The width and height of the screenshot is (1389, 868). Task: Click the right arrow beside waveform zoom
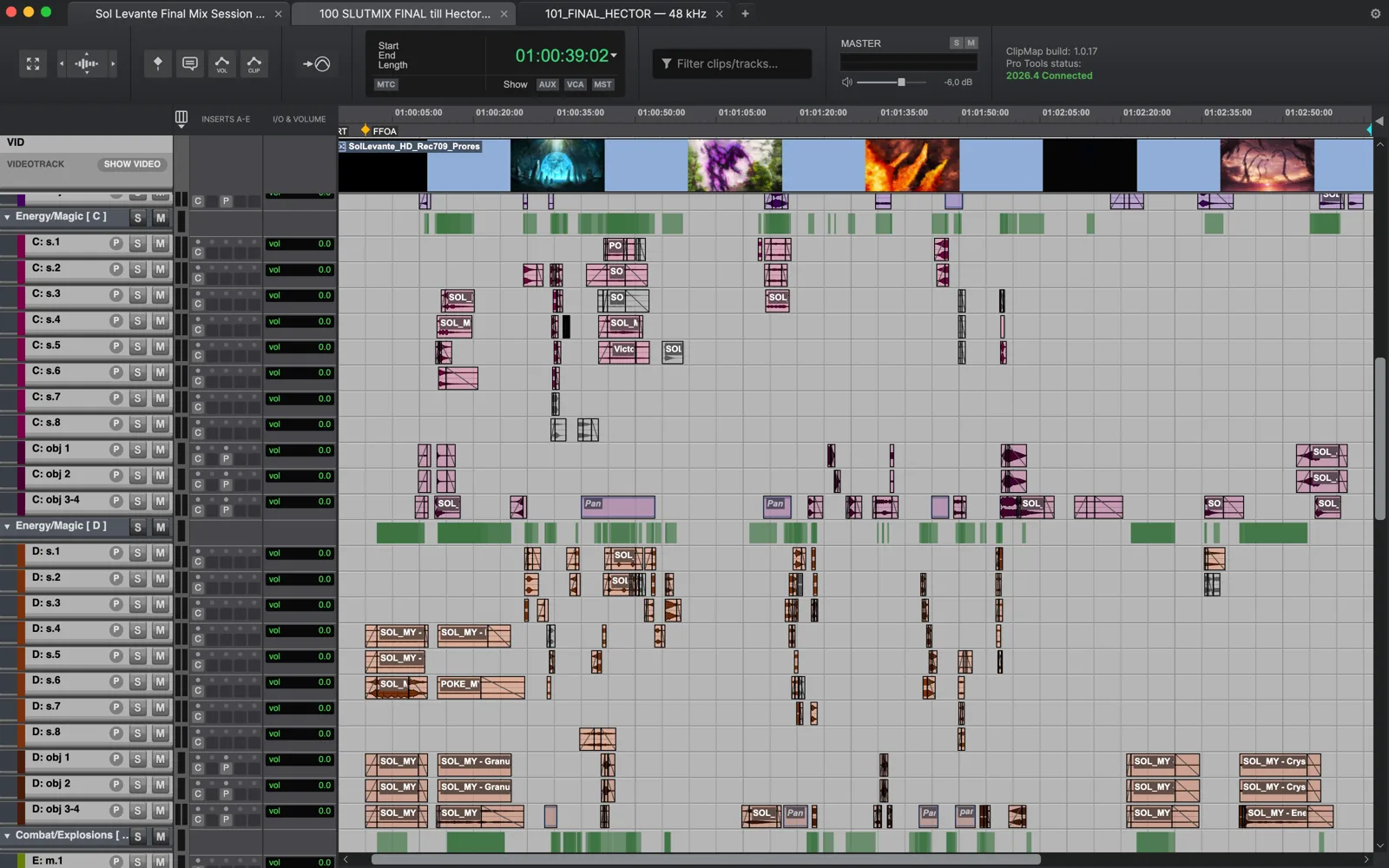(x=113, y=63)
